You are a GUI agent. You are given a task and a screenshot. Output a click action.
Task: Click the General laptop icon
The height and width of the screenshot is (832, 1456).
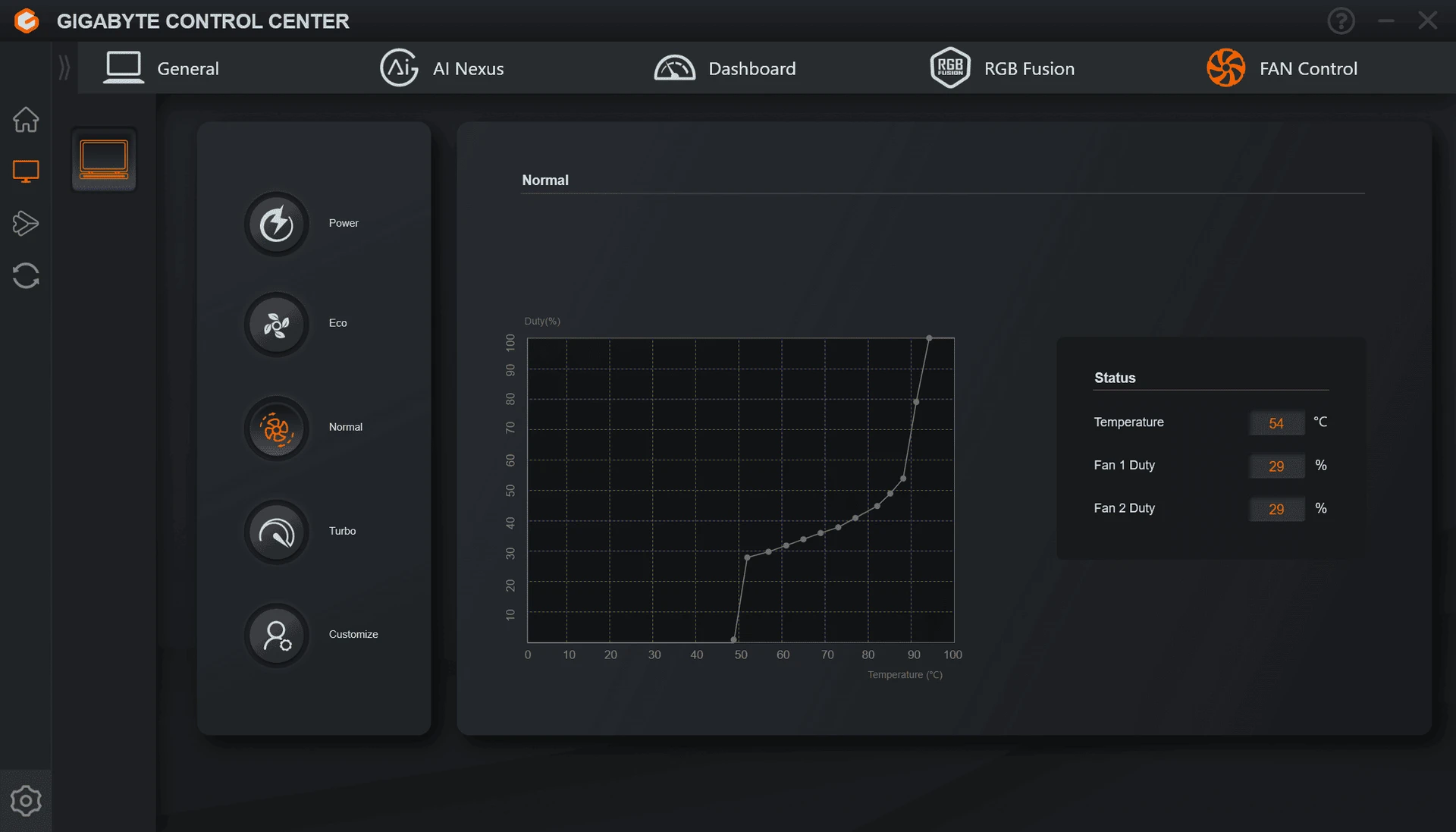click(124, 68)
